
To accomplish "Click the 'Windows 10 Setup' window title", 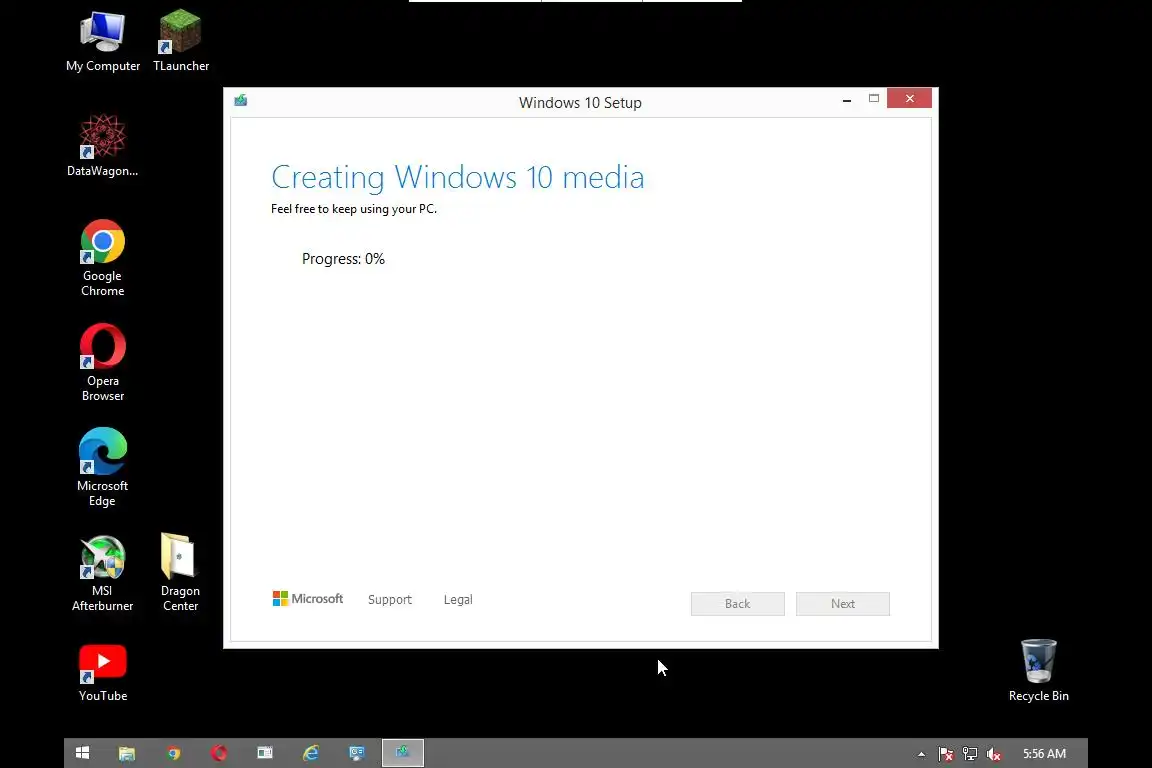I will click(x=580, y=103).
